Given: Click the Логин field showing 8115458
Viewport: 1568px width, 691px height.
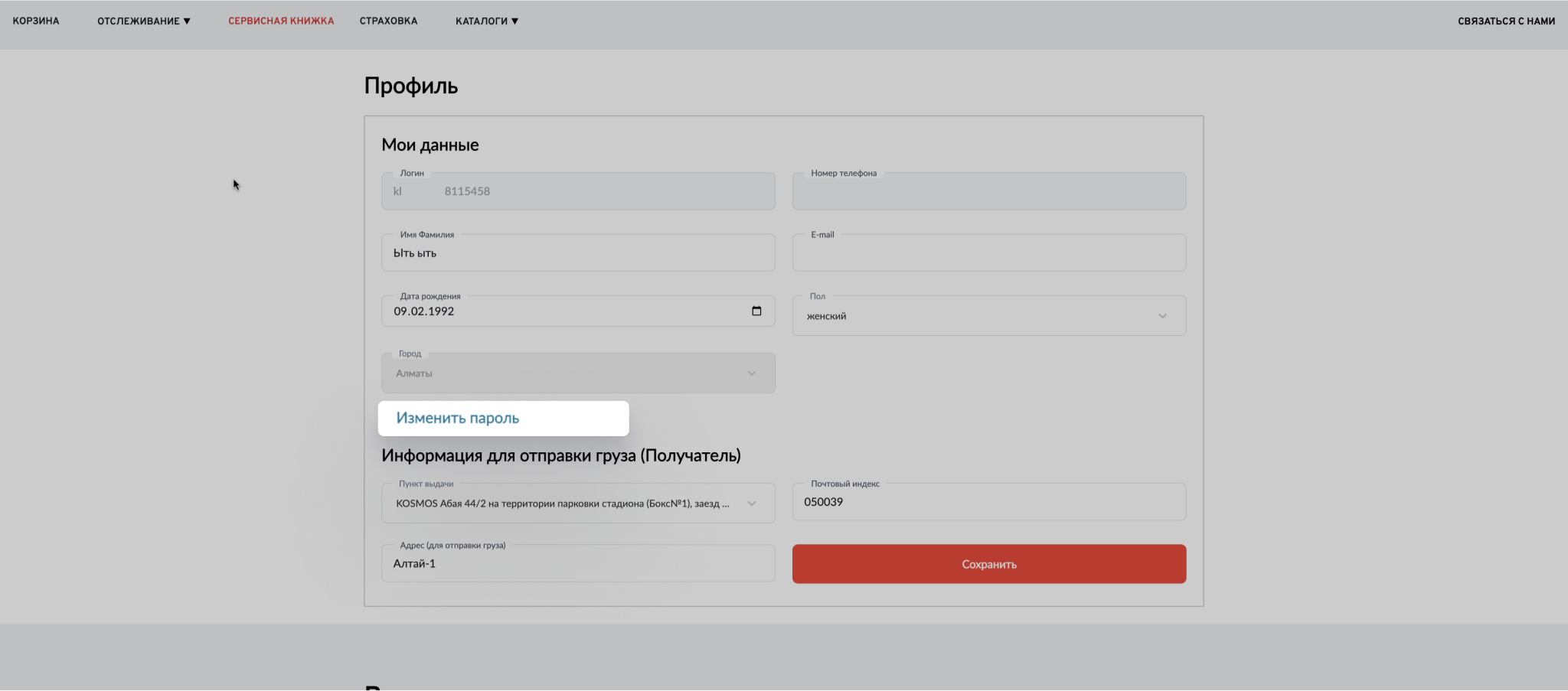Looking at the screenshot, I should [536, 191].
